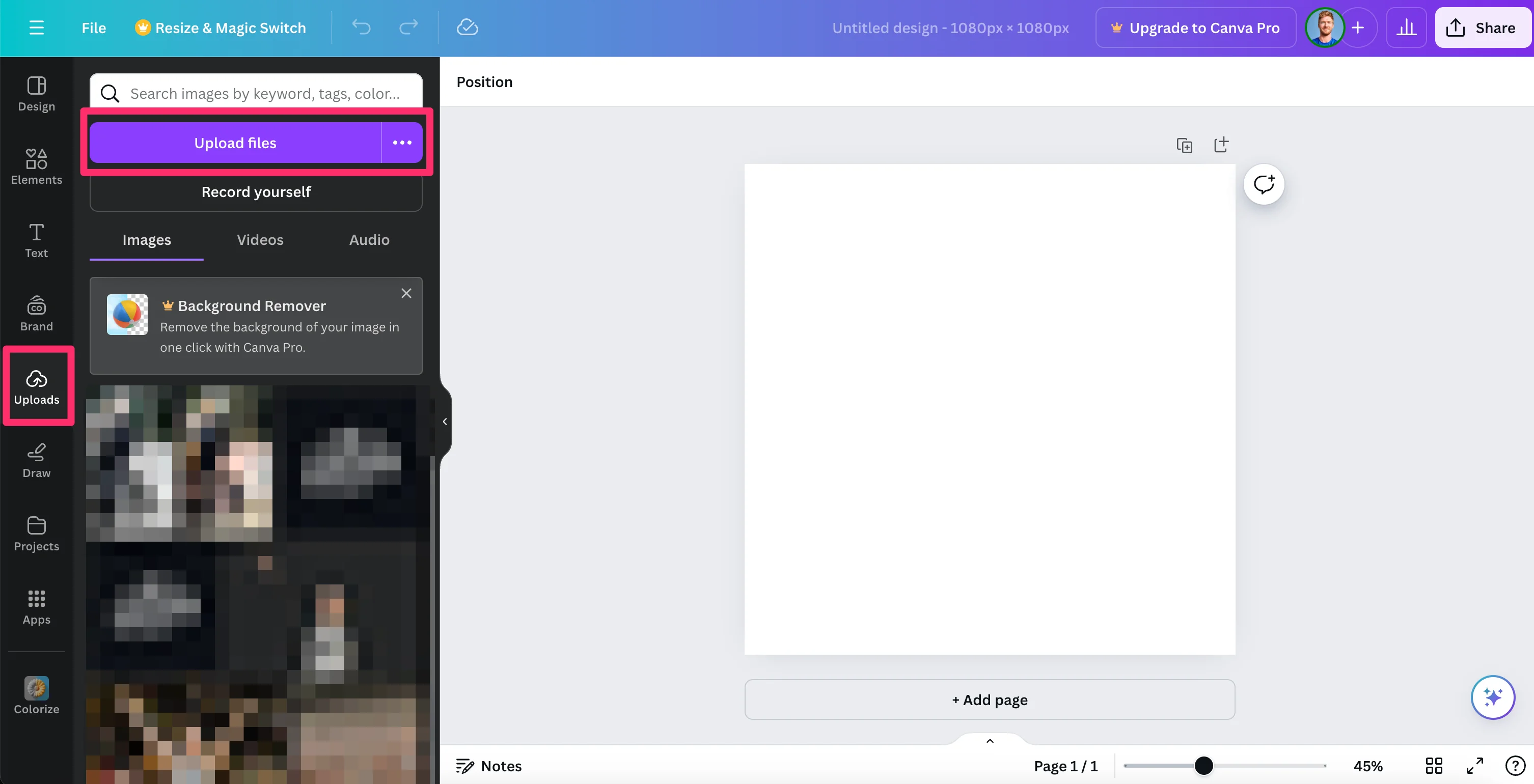Toggle the Notes panel
Screen dimensions: 1534x784
point(488,766)
